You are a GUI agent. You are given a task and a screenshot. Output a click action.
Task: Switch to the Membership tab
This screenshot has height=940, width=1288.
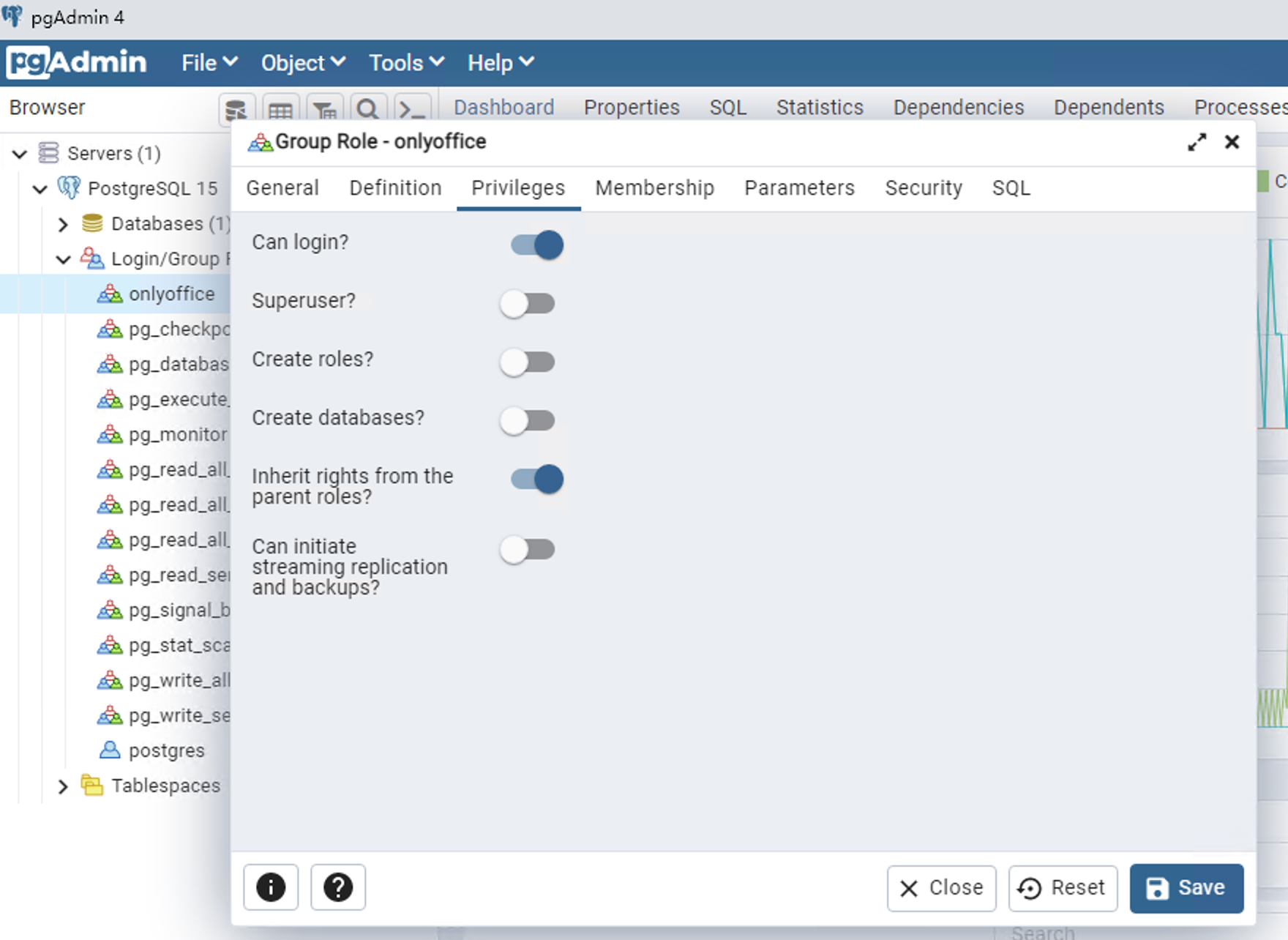point(654,188)
